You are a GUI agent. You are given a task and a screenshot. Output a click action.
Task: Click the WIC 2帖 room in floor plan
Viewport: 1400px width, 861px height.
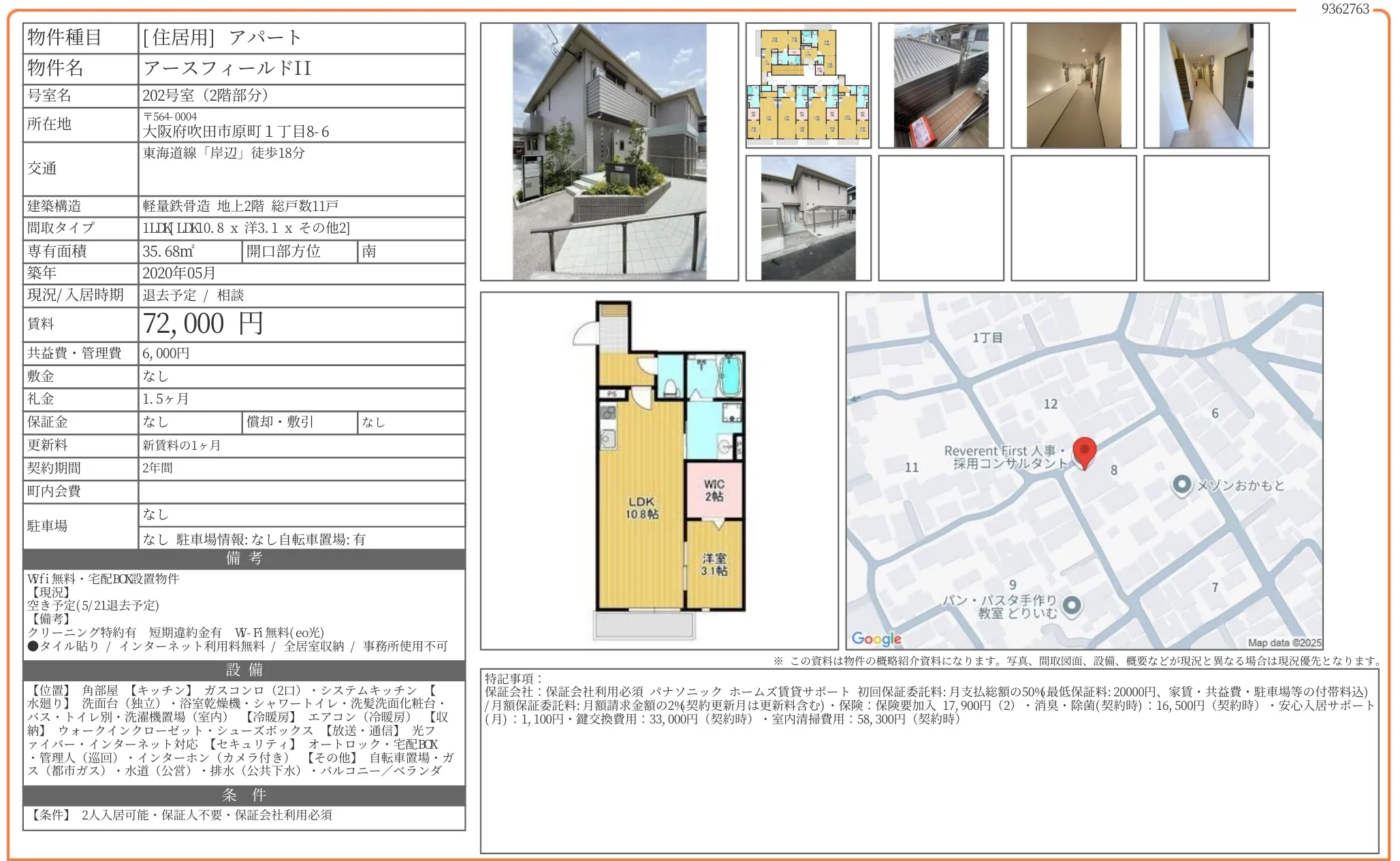pos(714,490)
